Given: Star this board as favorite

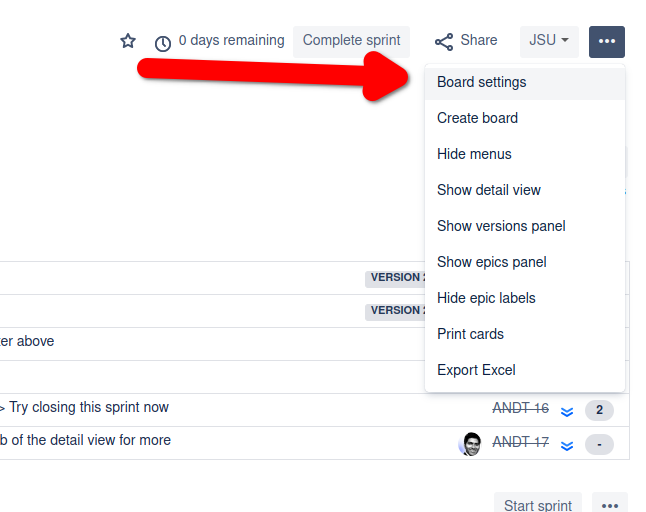Looking at the screenshot, I should click(x=128, y=41).
